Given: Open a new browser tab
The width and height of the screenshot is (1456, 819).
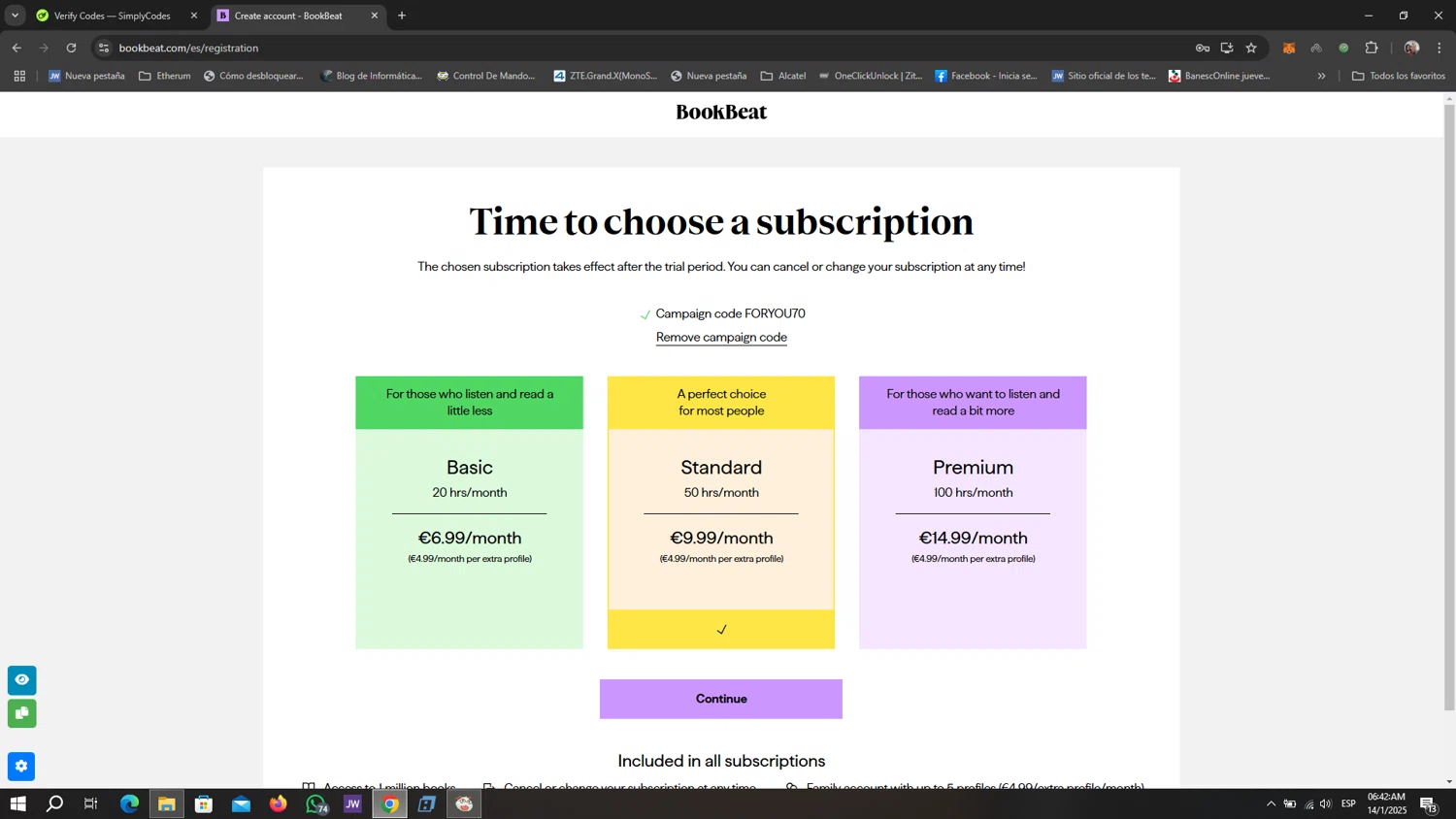Looking at the screenshot, I should coord(402,16).
